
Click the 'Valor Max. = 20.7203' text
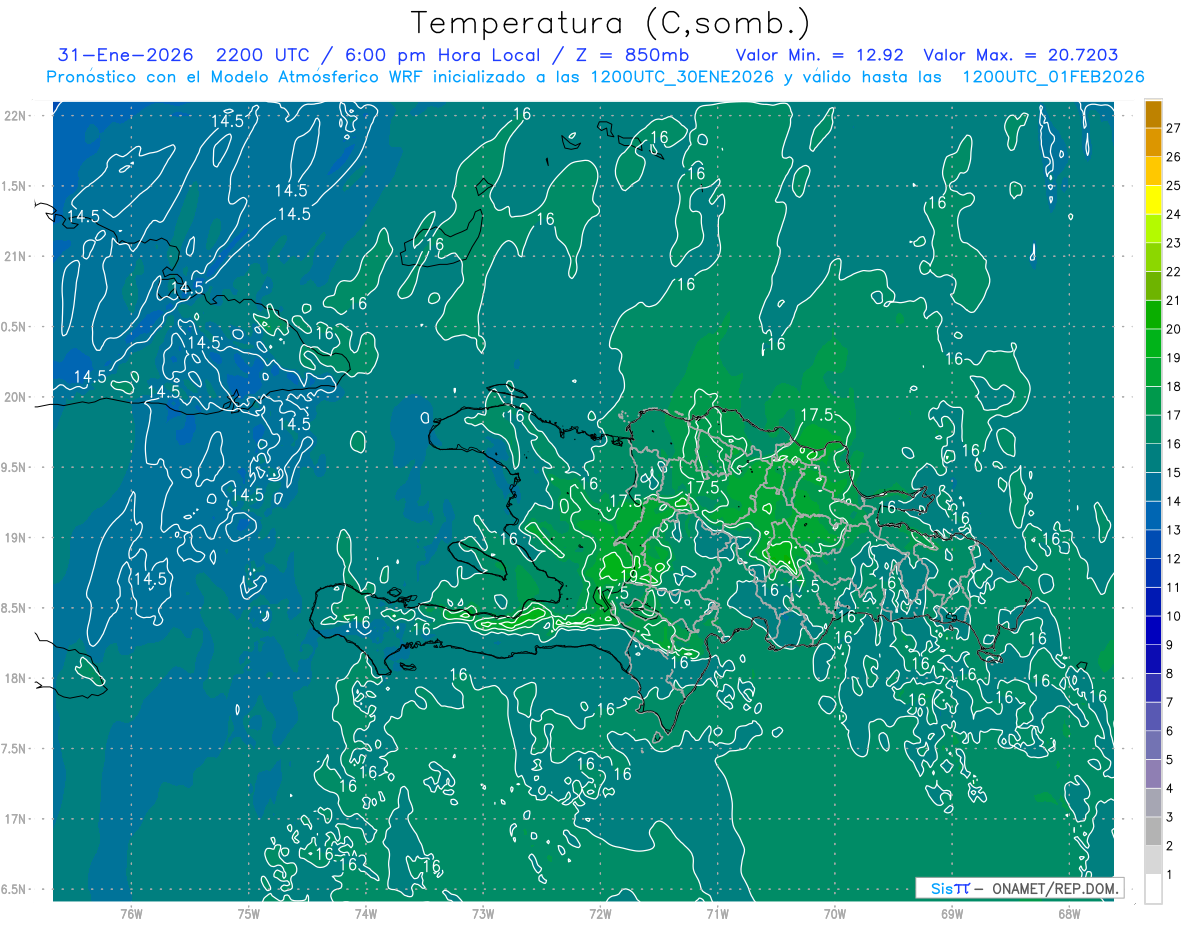(x=1021, y=55)
